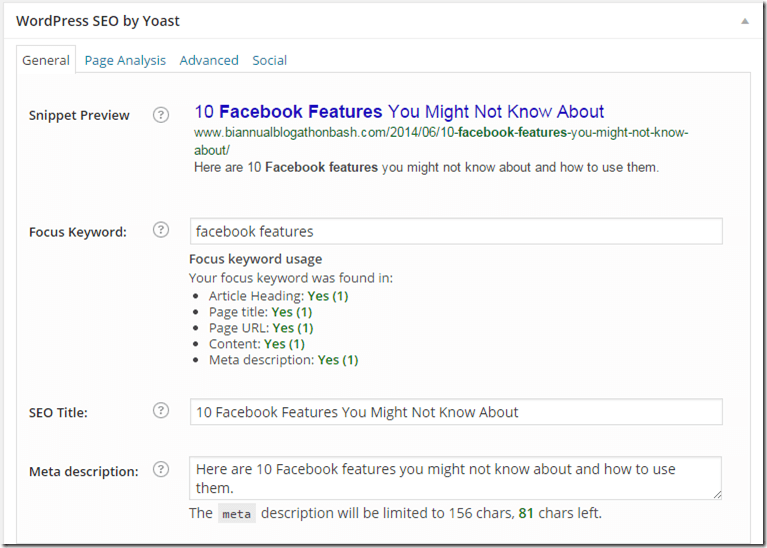Viewport: 767px width, 548px height.
Task: Click the WordPress SEO by Yoast panel title
Action: pos(98,21)
